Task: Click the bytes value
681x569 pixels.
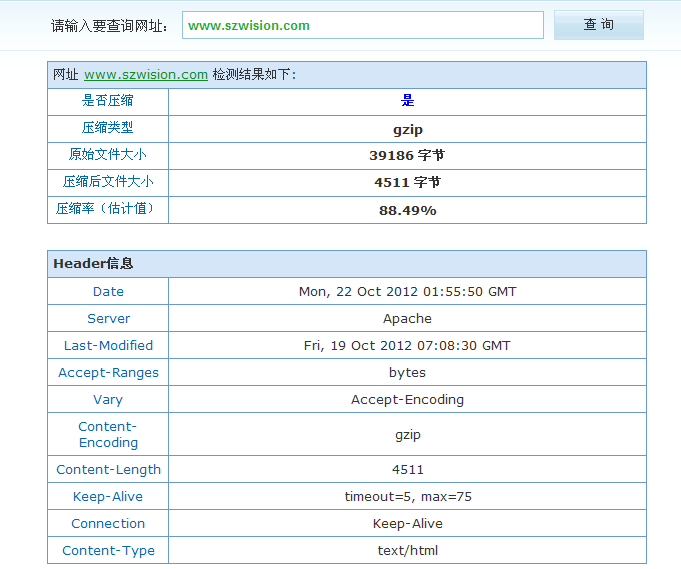Action: pos(407,373)
